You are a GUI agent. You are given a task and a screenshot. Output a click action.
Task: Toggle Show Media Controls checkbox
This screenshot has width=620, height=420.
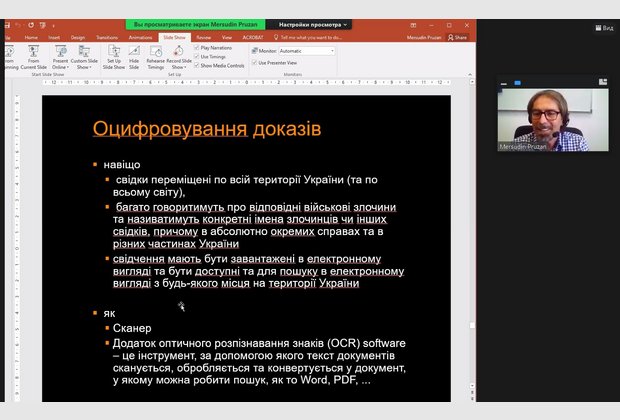[197, 65]
